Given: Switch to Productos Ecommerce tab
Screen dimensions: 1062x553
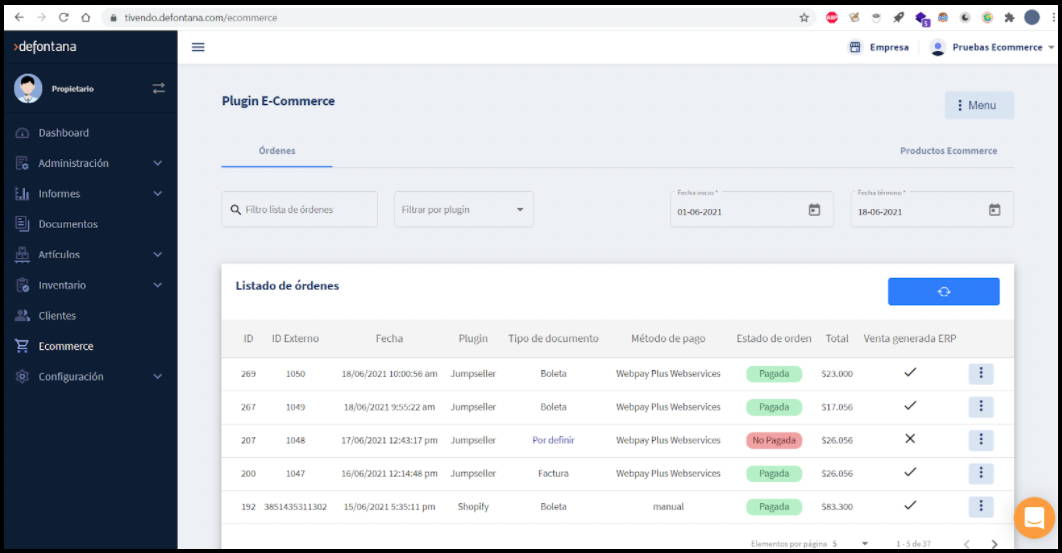Looking at the screenshot, I should tap(948, 151).
